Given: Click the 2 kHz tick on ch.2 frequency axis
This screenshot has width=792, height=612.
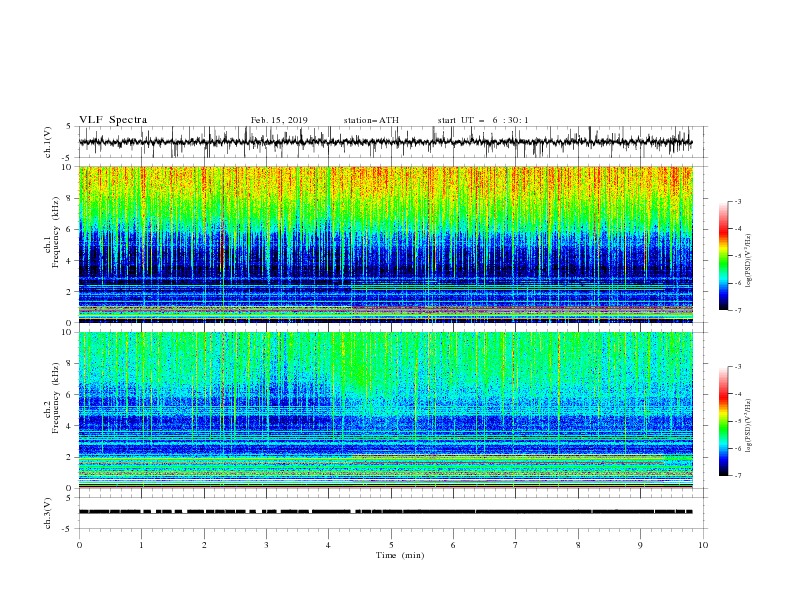Looking at the screenshot, I should click(69, 457).
